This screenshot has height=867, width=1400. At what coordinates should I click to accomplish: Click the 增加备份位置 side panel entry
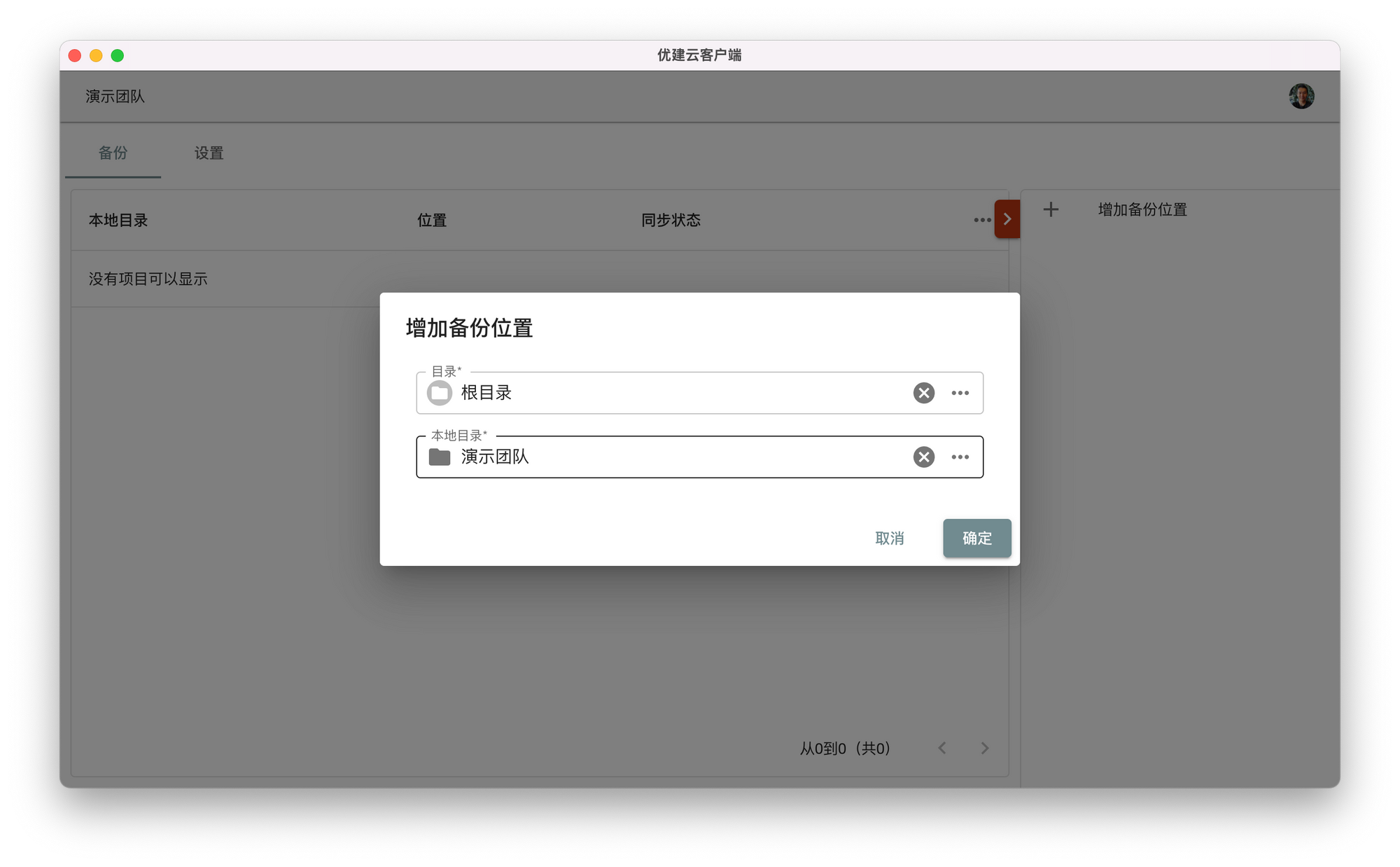coord(1142,209)
